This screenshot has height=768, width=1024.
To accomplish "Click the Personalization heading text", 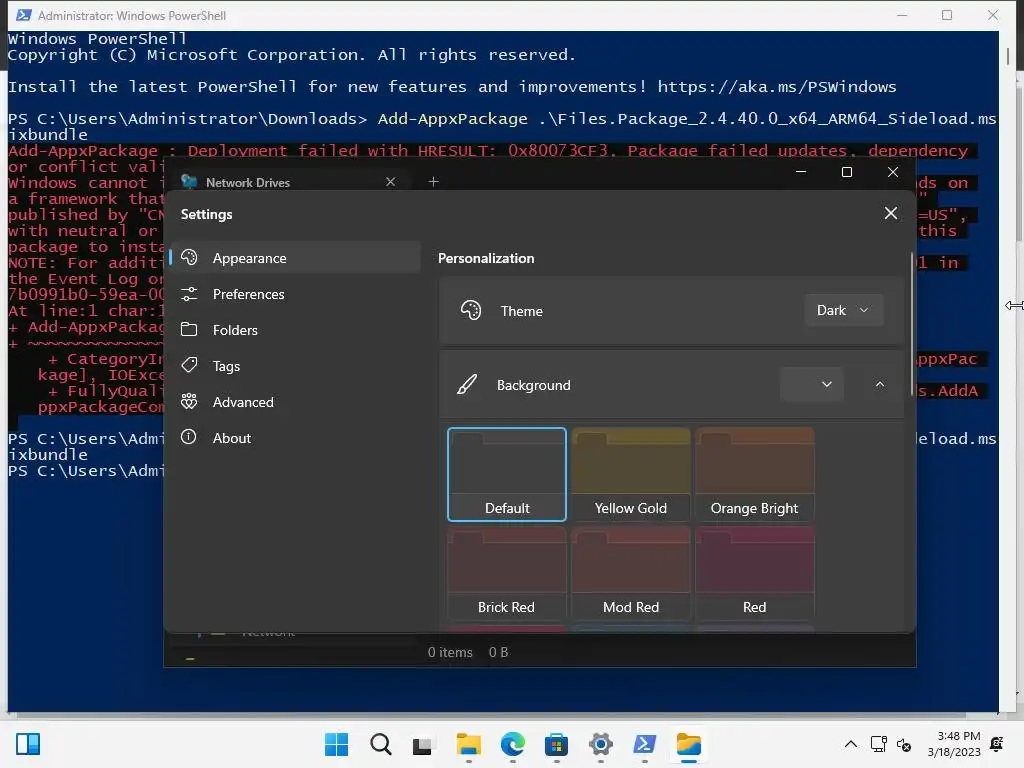I will pyautogui.click(x=486, y=258).
